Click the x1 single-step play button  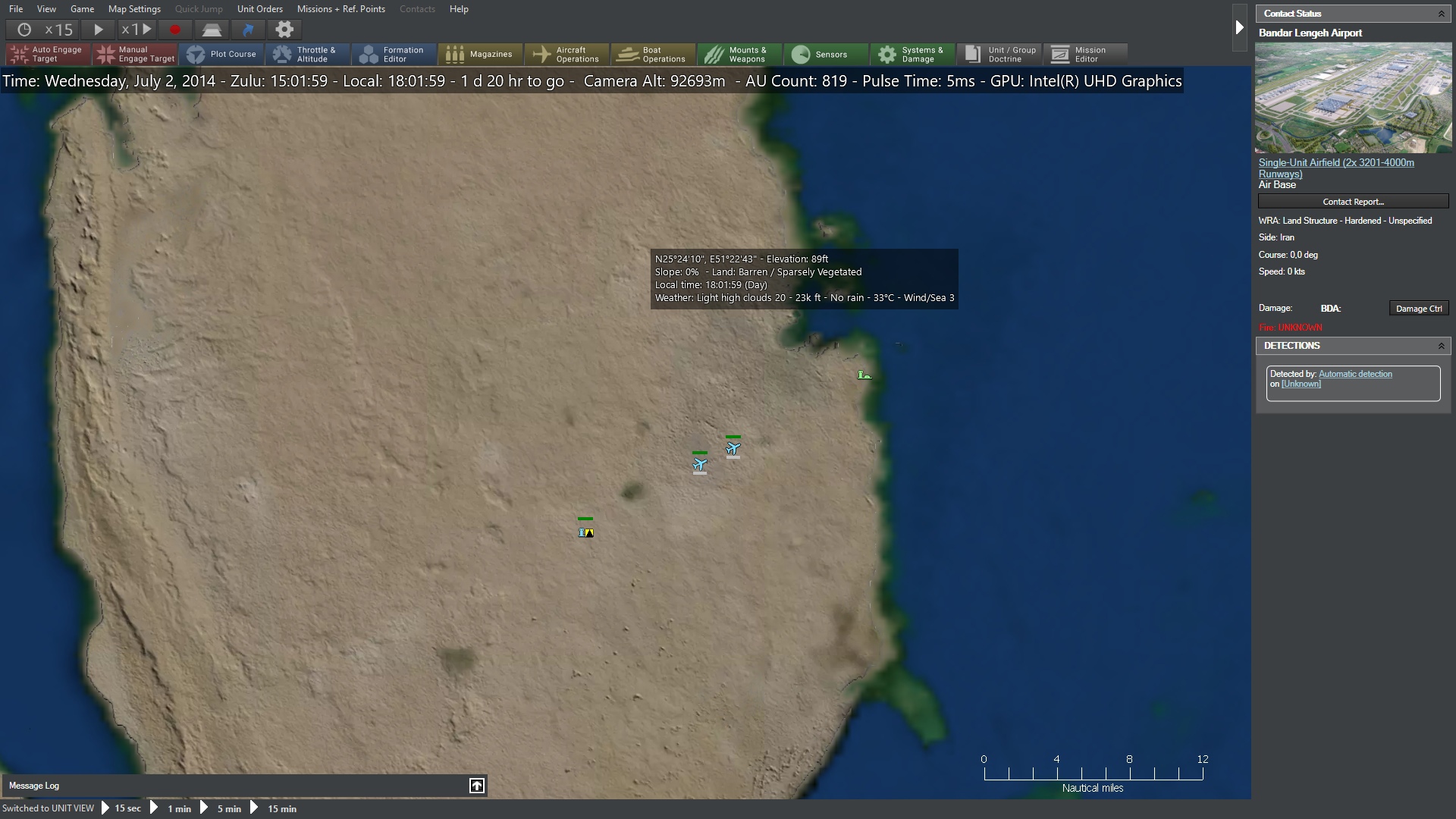(x=136, y=30)
